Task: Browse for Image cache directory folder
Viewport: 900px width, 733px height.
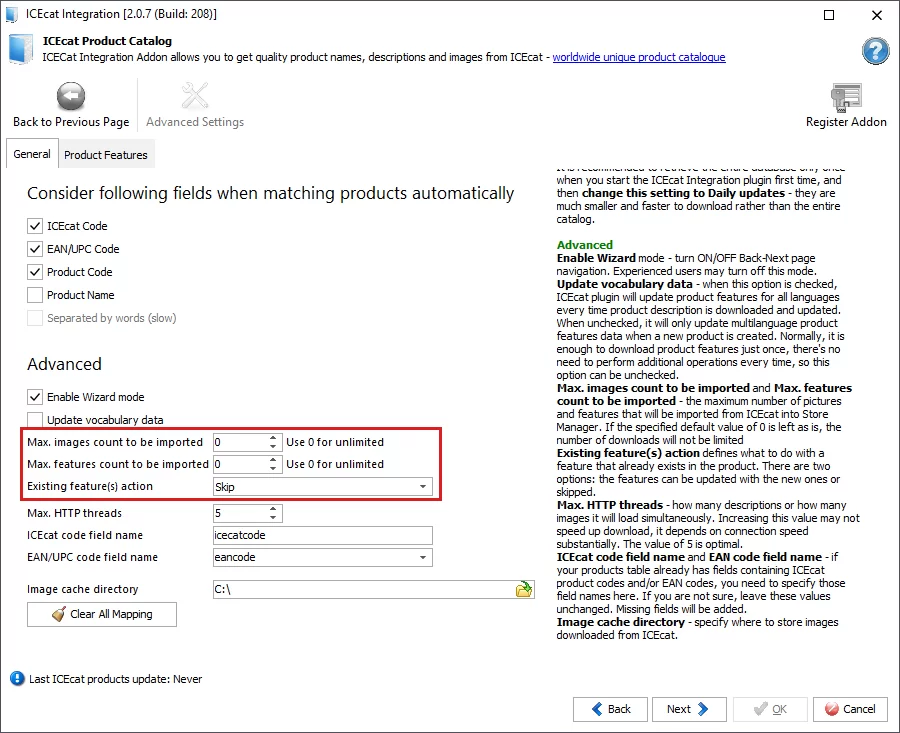Action: click(x=524, y=589)
